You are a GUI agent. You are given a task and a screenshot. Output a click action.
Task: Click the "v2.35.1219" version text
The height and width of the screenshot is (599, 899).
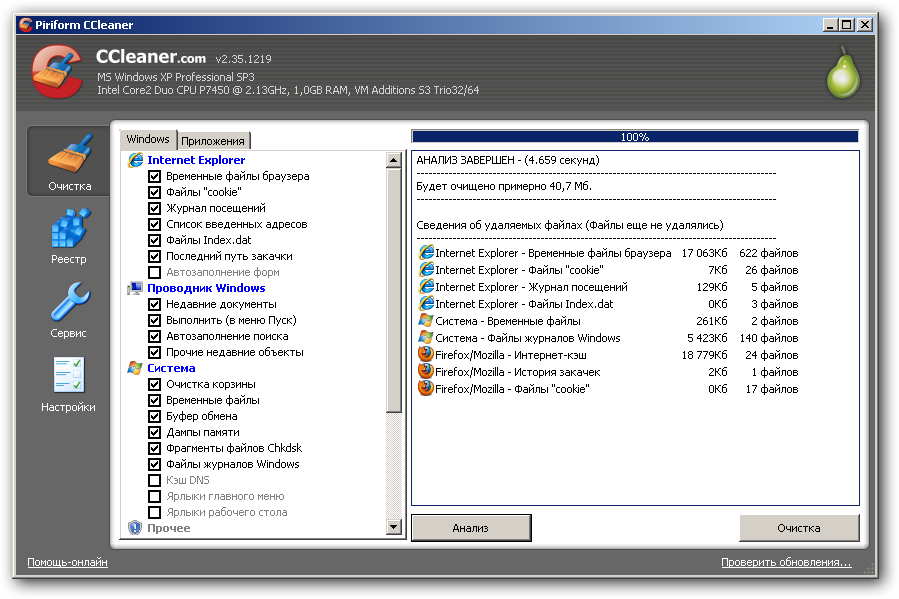tap(244, 59)
